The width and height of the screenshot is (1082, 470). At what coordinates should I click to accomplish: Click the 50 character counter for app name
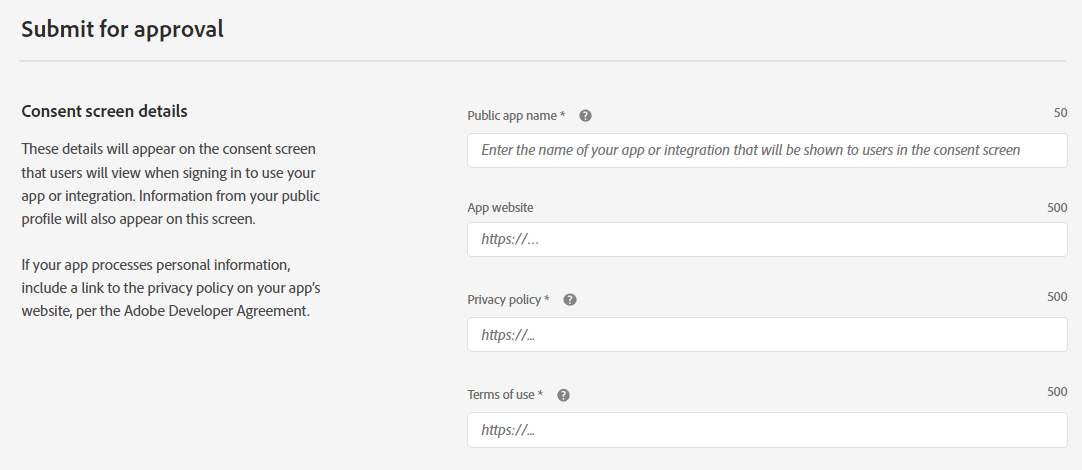1060,114
